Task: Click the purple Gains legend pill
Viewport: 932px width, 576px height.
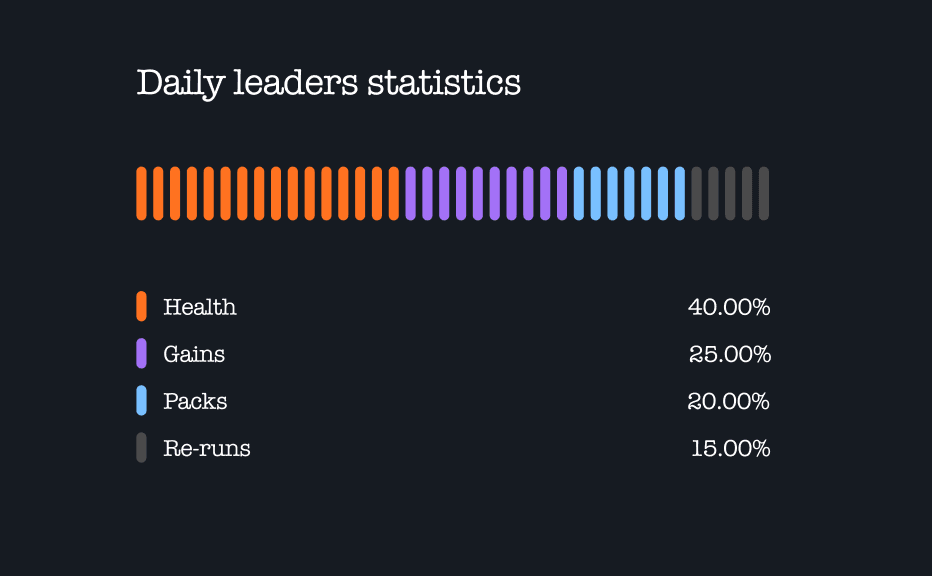Action: 141,353
